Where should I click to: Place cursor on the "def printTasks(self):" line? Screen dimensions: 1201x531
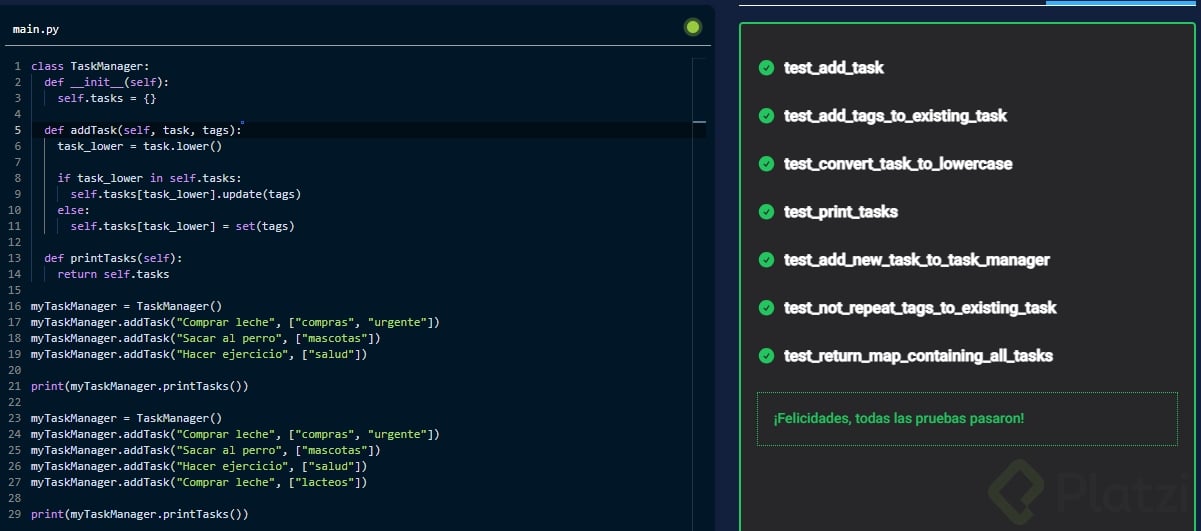112,258
